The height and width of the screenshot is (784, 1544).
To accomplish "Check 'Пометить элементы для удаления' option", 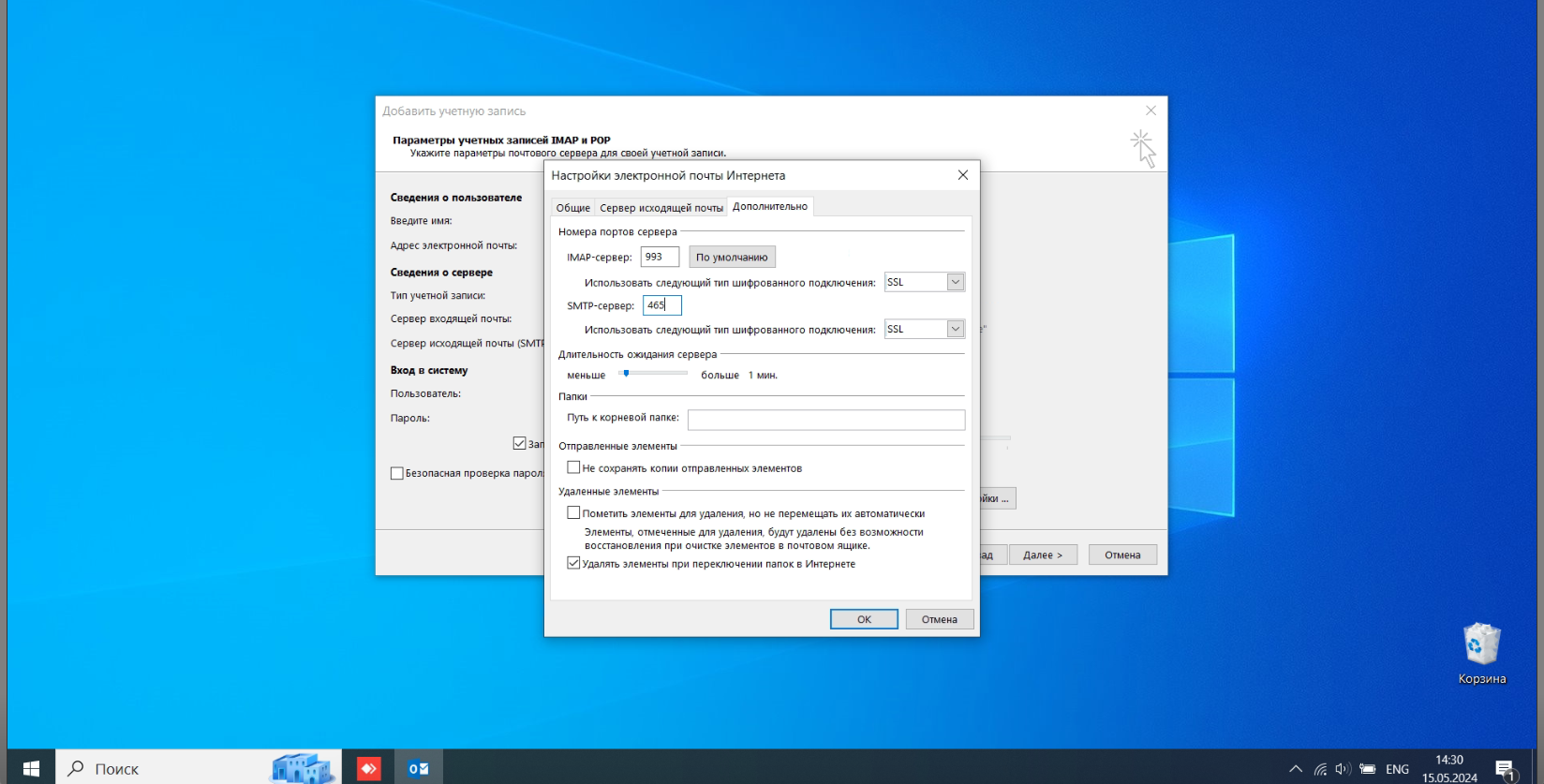I will click(x=573, y=512).
